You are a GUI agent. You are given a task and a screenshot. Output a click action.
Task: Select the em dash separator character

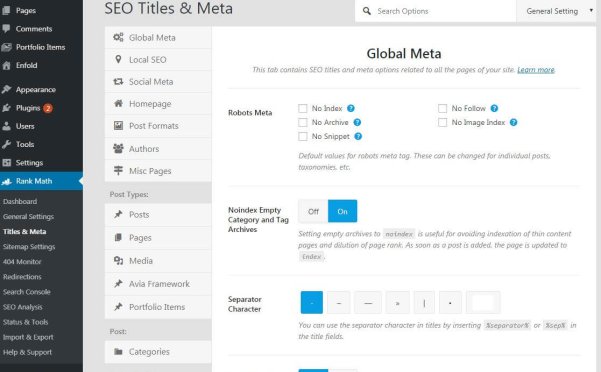click(368, 303)
